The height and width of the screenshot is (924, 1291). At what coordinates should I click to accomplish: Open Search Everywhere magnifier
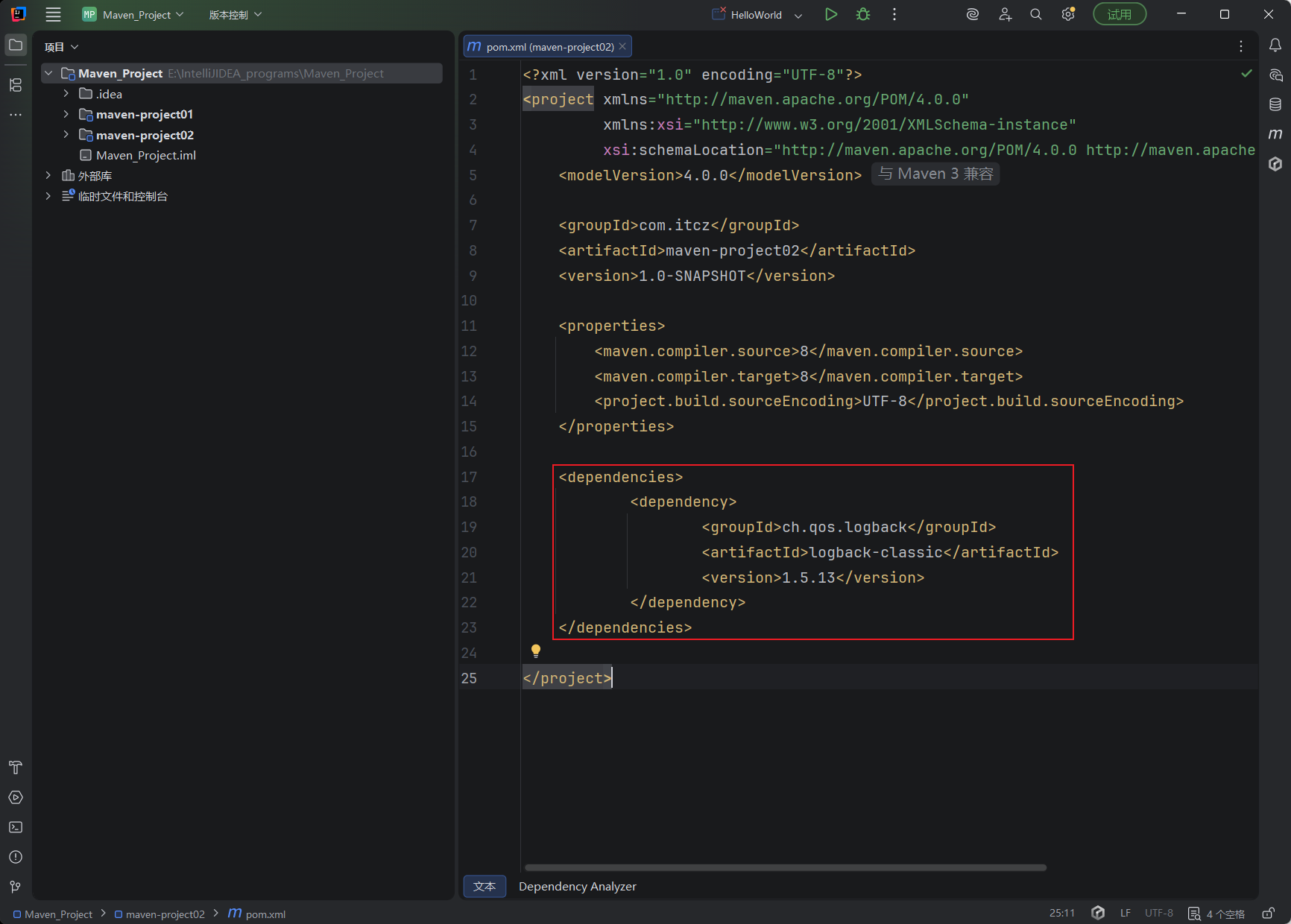(x=1036, y=14)
